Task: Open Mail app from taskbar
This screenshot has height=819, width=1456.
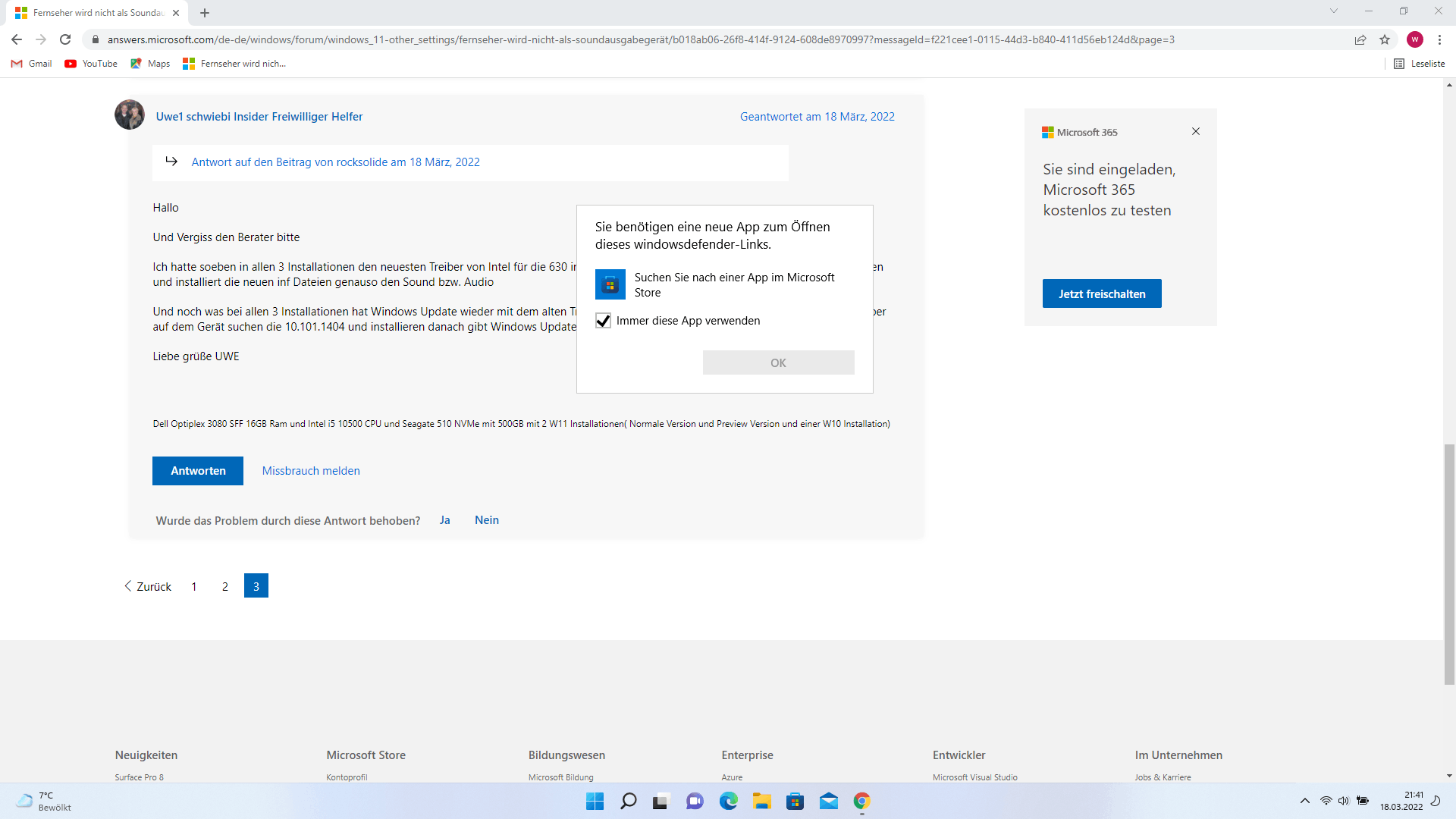Action: click(828, 801)
